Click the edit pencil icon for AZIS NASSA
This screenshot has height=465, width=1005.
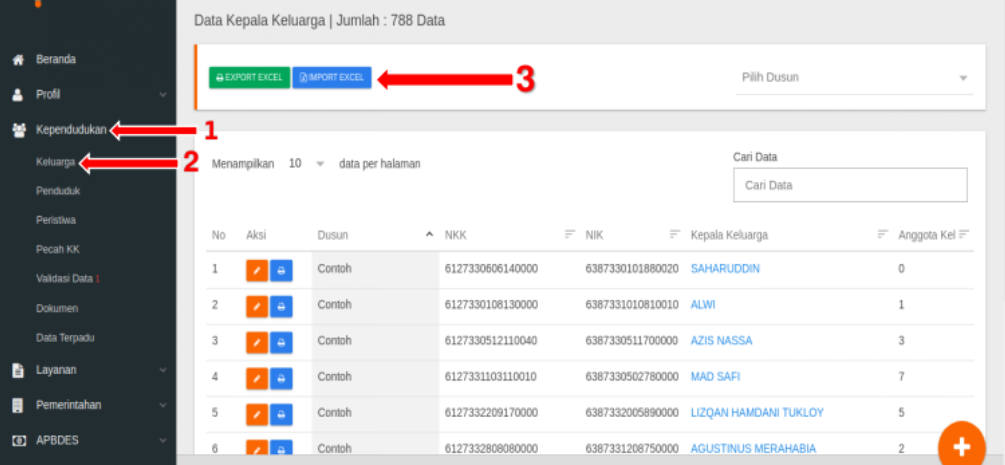pyautogui.click(x=256, y=342)
